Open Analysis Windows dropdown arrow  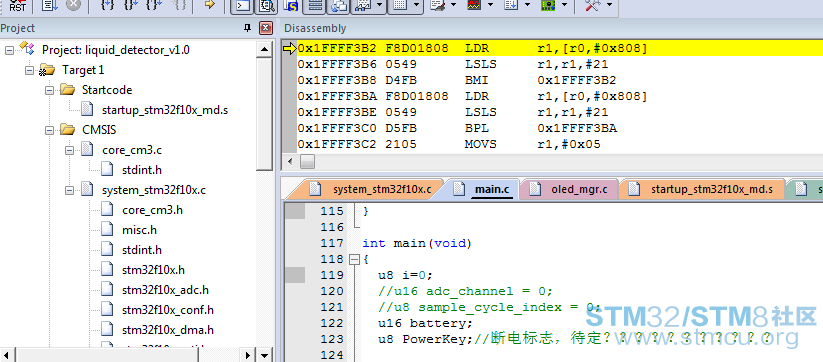point(490,6)
